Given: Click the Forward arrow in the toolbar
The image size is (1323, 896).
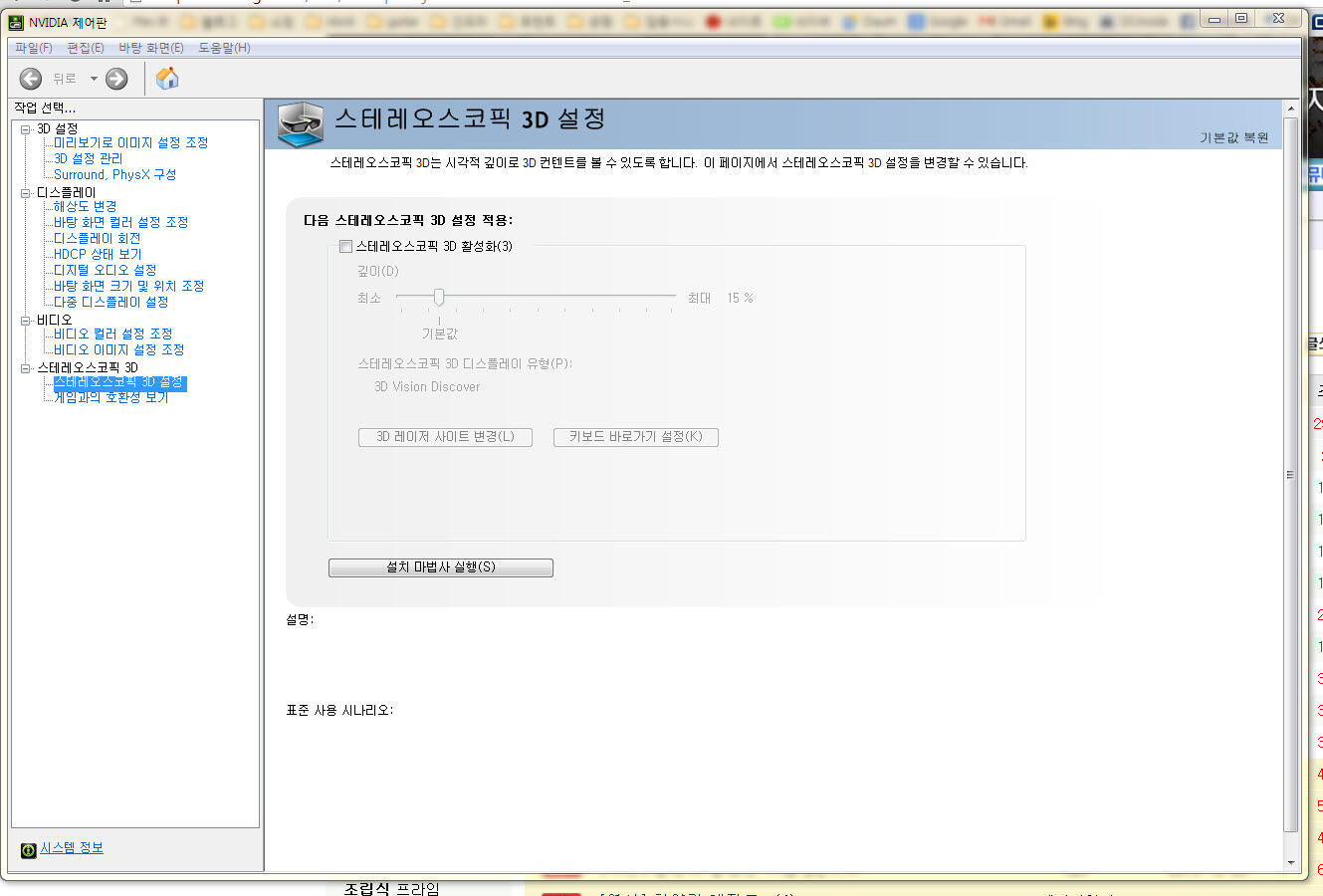Looking at the screenshot, I should coord(116,79).
